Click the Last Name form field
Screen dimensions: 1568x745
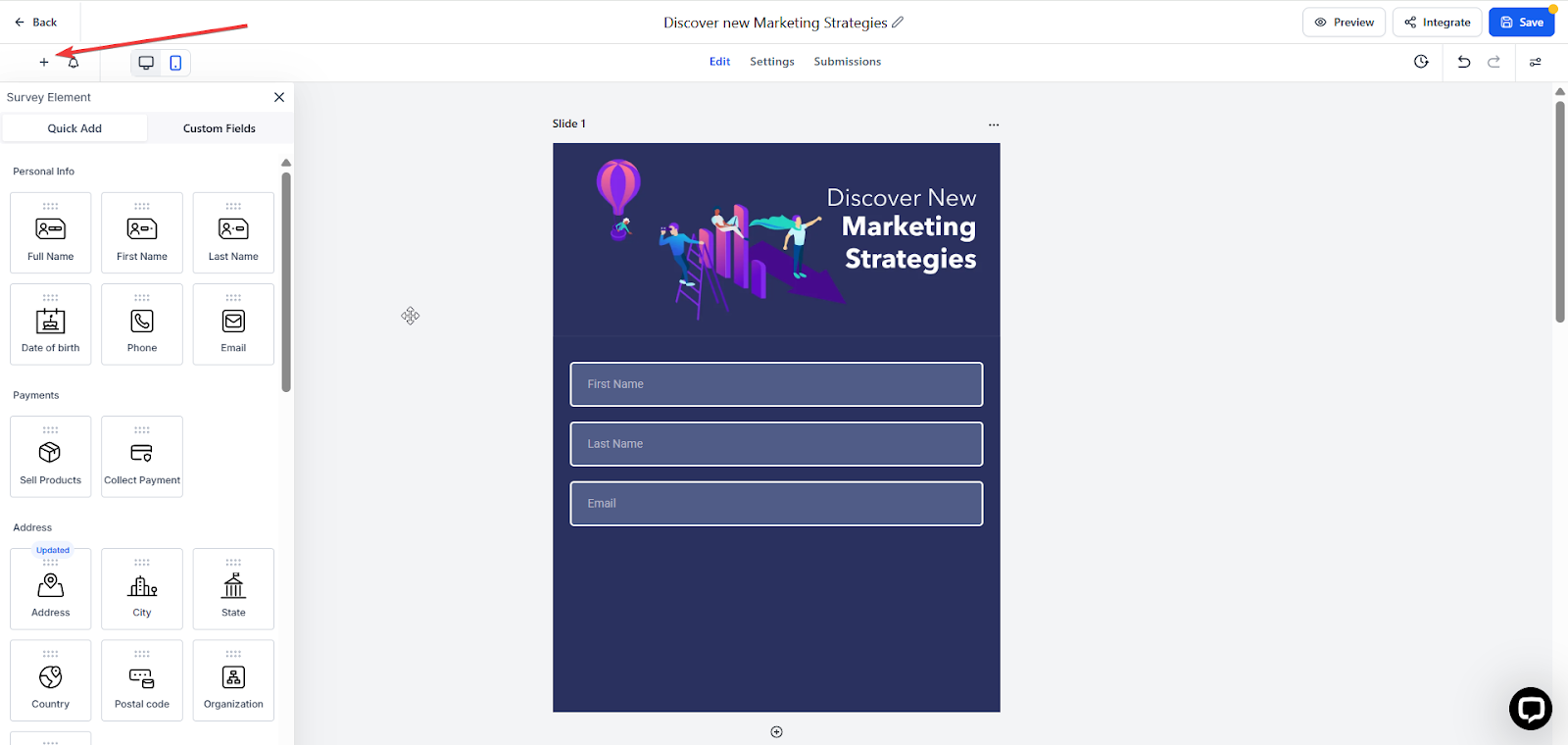coord(776,444)
